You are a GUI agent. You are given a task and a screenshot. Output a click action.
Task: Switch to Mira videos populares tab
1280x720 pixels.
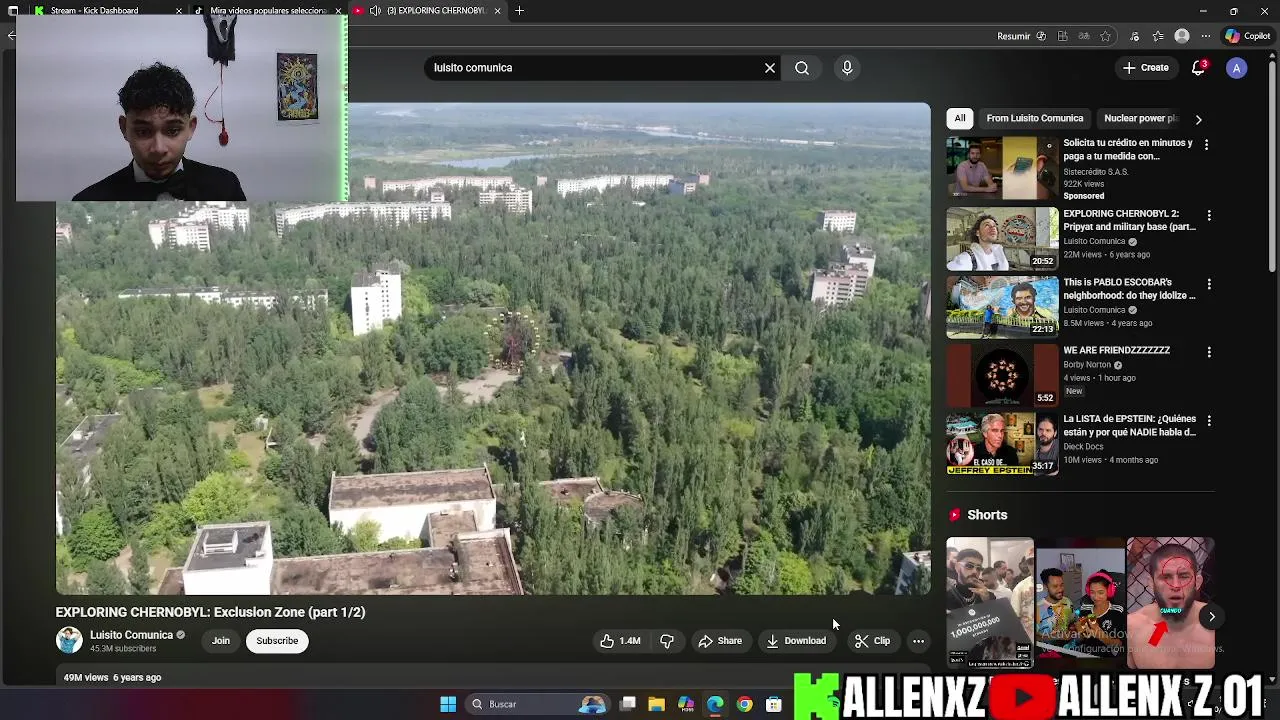coord(268,10)
